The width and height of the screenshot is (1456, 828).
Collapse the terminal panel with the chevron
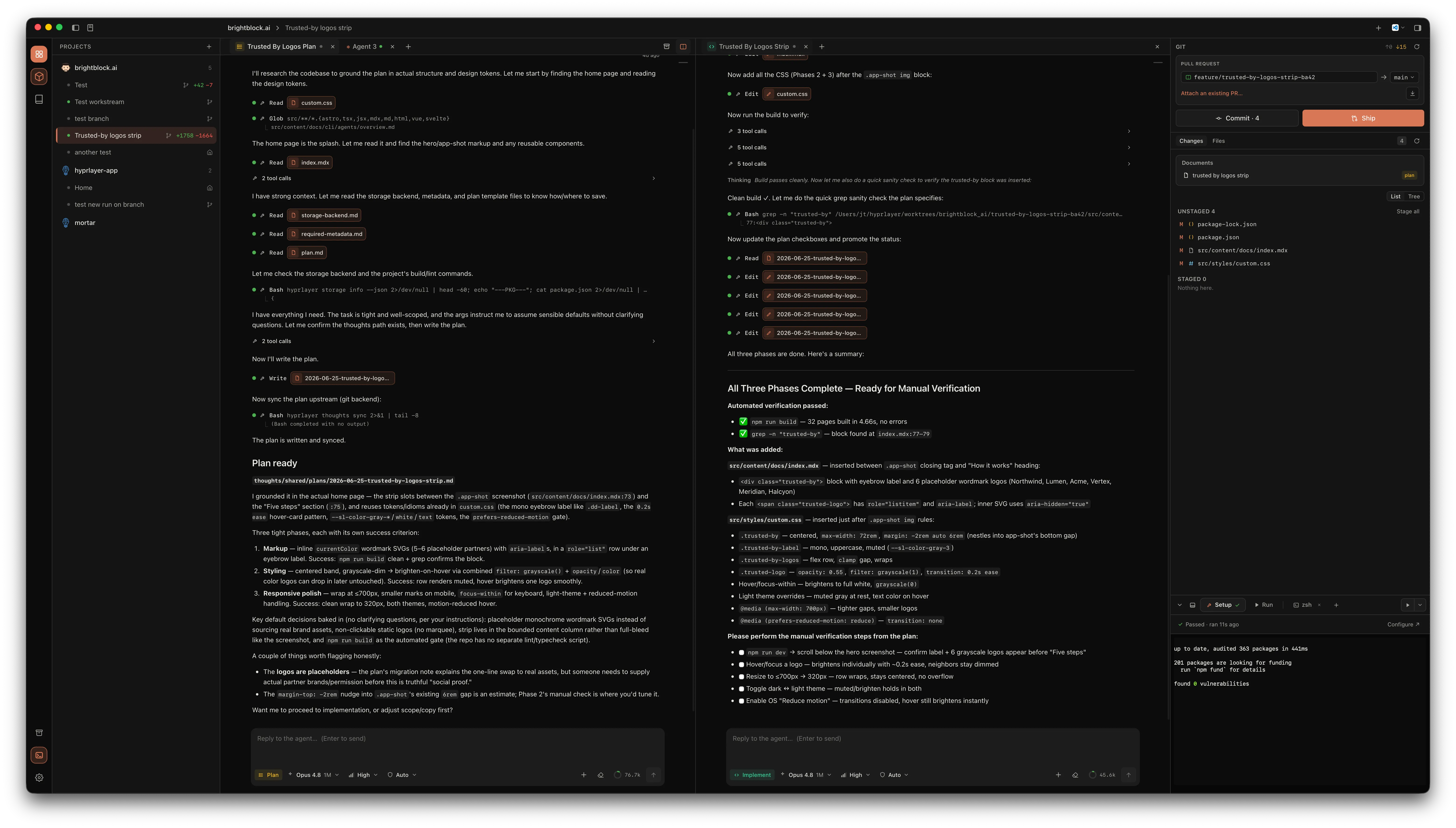[1180, 605]
